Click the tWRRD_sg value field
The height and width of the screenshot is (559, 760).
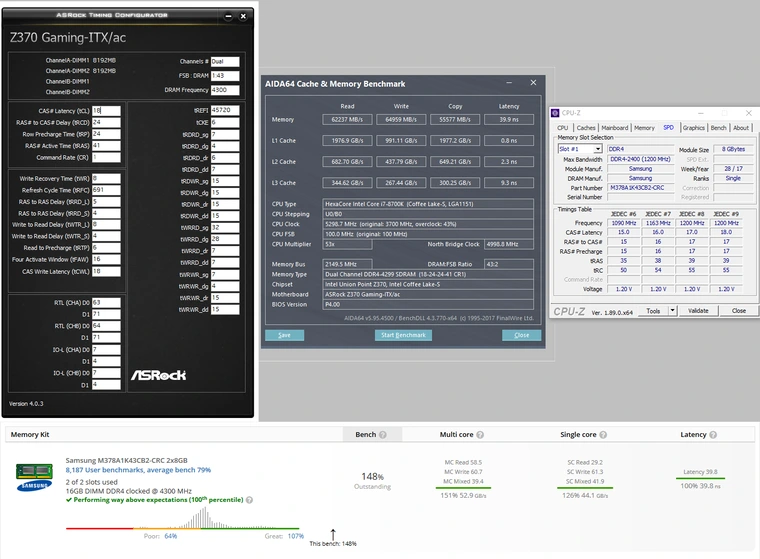[x=225, y=227]
